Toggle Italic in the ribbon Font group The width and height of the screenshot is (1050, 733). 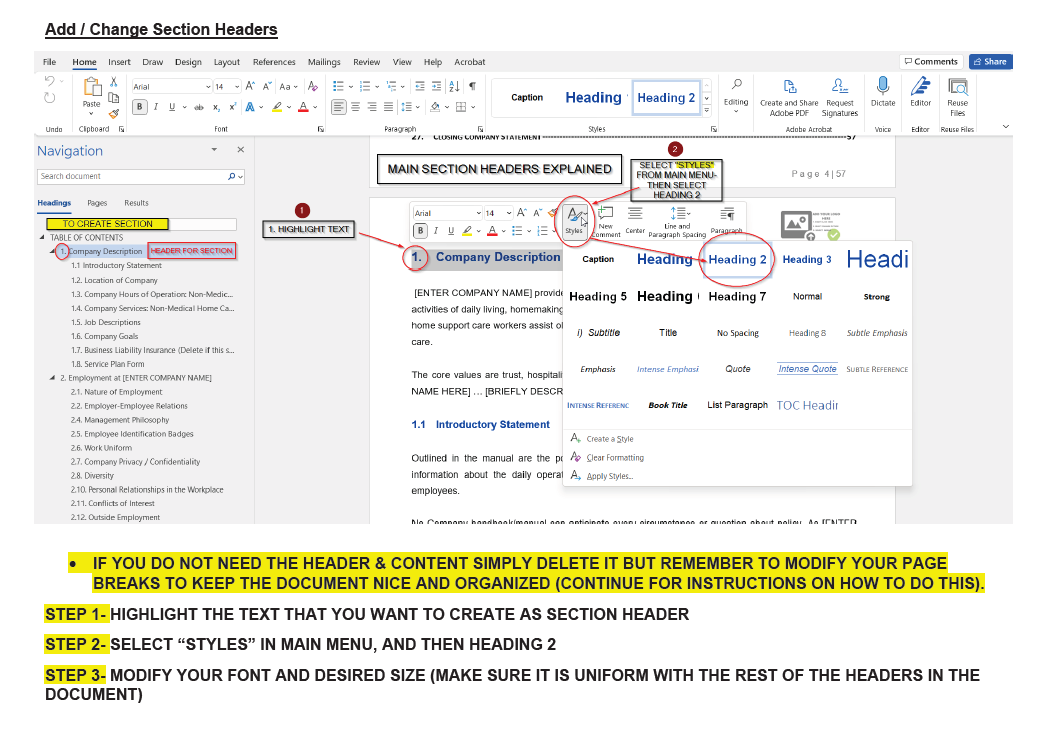pos(156,107)
